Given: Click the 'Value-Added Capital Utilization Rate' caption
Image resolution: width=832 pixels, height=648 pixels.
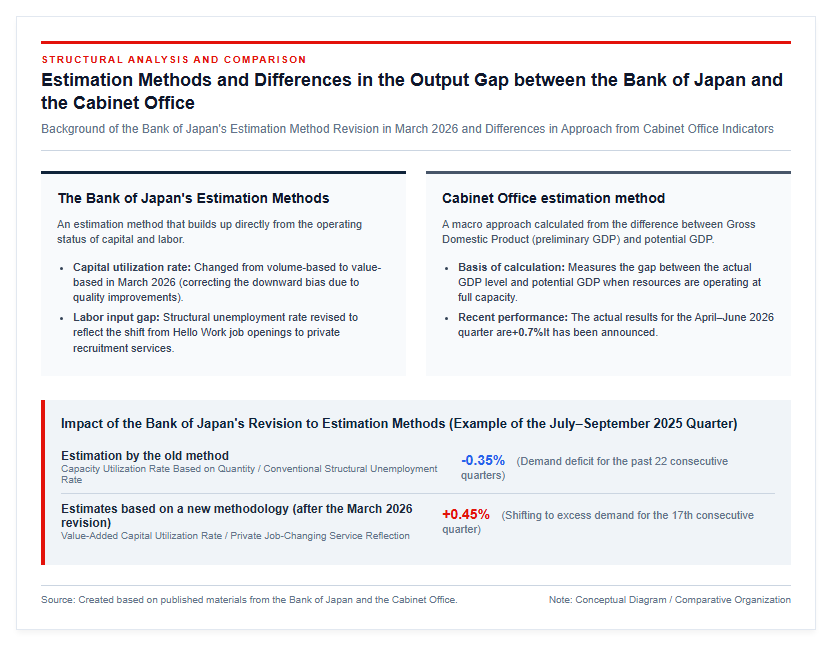Looking at the screenshot, I should pos(235,536).
